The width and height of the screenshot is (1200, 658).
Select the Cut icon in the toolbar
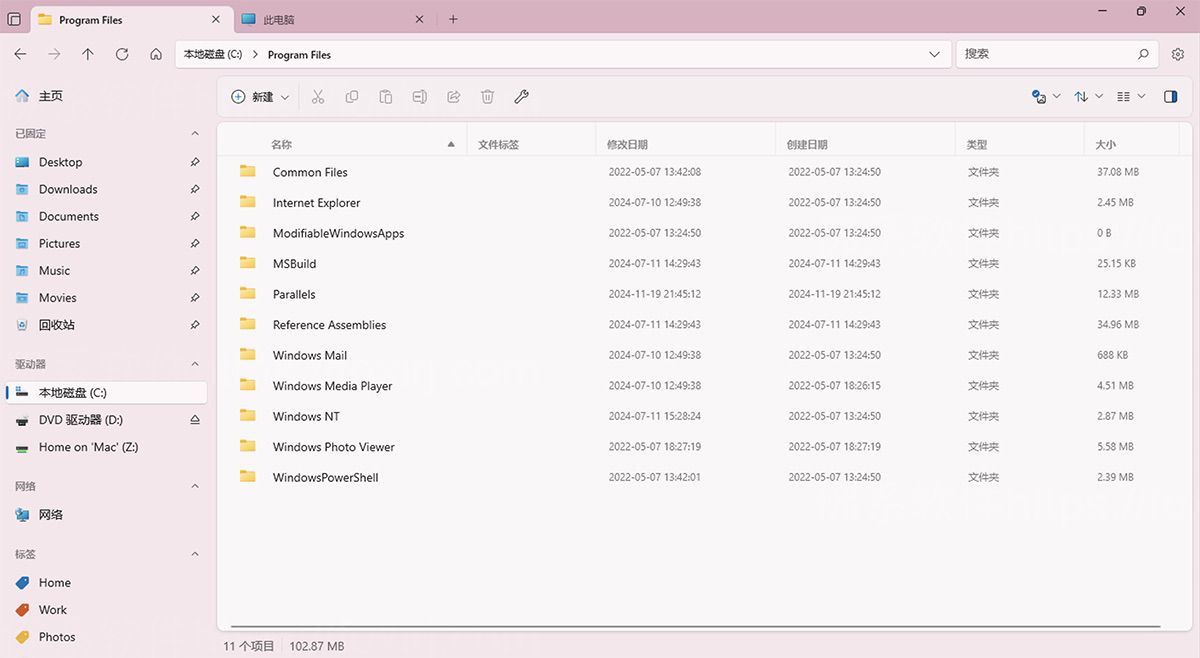pyautogui.click(x=318, y=96)
